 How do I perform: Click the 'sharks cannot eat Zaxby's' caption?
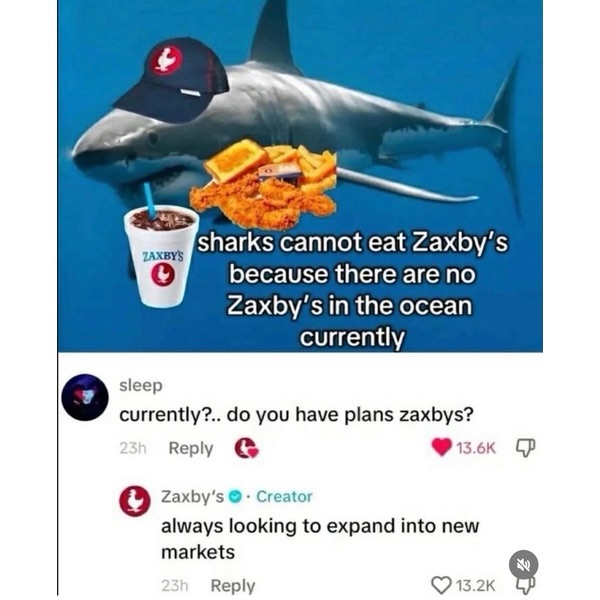coord(352,290)
